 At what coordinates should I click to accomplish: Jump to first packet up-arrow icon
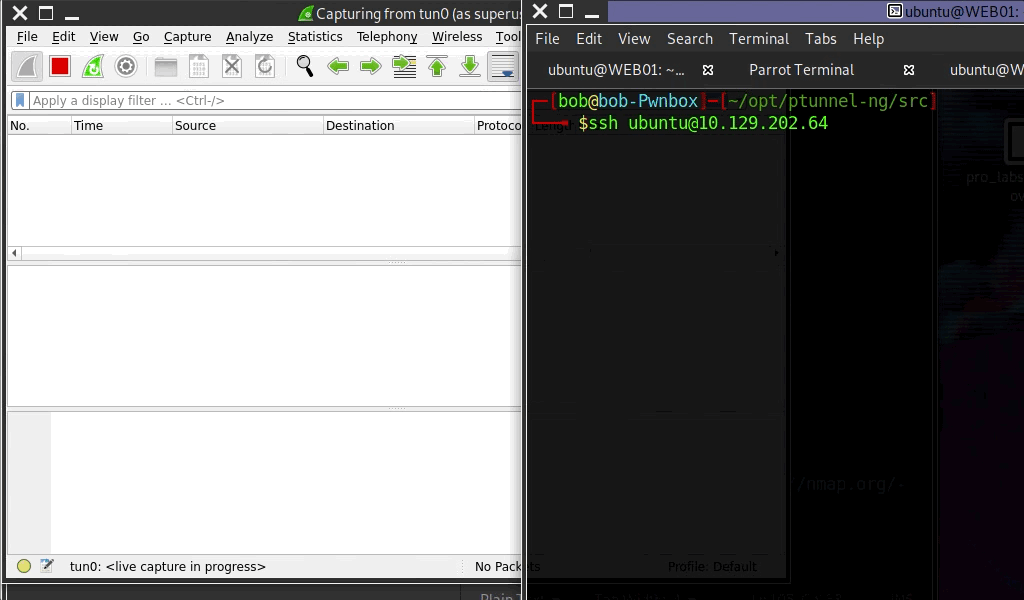pyautogui.click(x=437, y=67)
